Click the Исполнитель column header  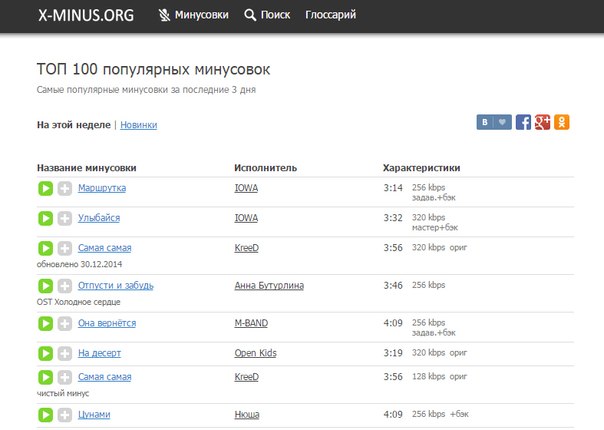click(x=266, y=168)
